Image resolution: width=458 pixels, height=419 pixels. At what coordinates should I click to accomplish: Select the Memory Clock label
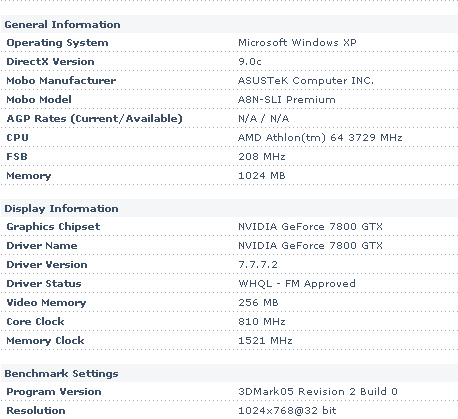click(x=45, y=341)
